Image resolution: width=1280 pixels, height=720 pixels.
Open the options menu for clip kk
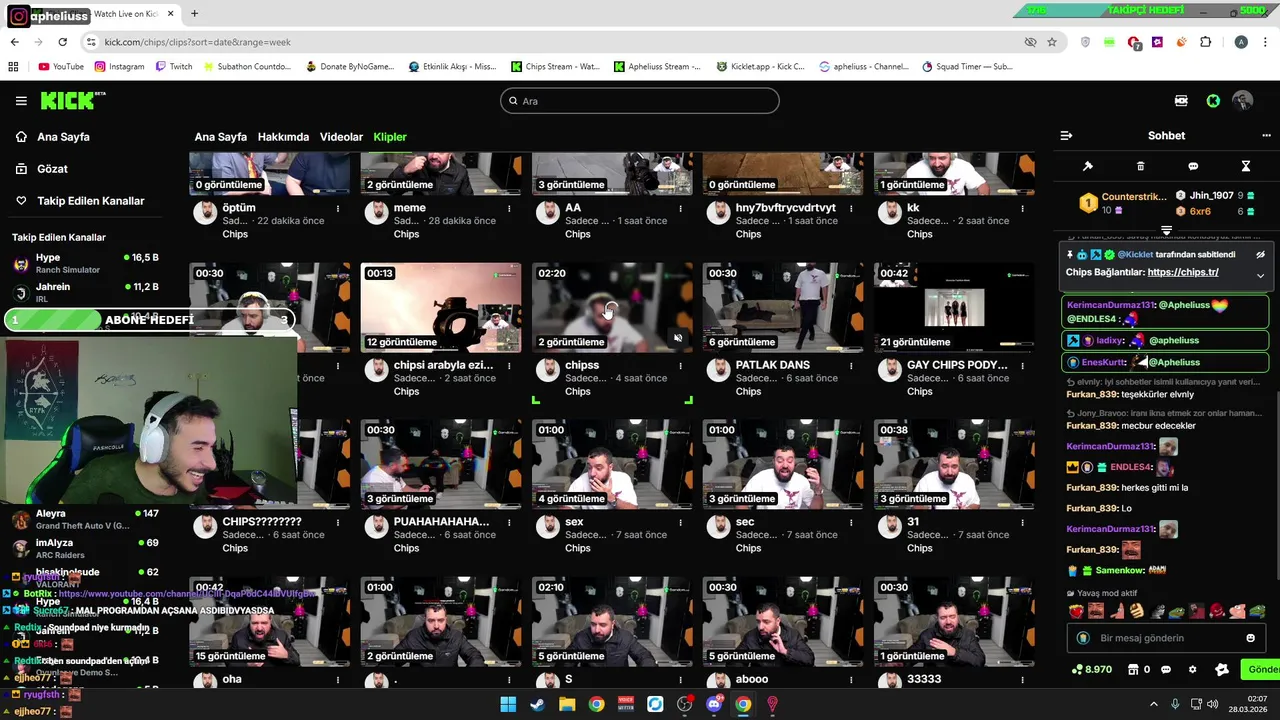click(x=1022, y=208)
